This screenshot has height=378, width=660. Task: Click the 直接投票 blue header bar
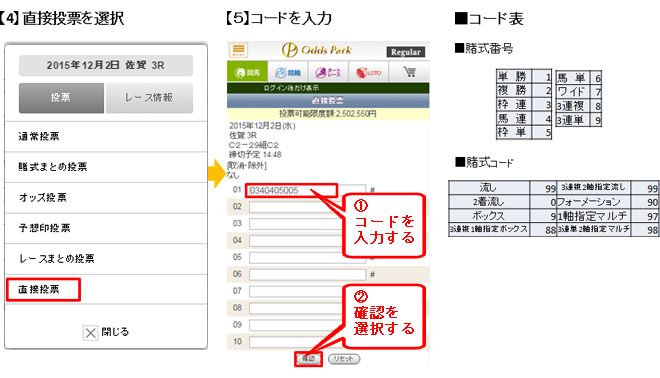click(x=328, y=101)
